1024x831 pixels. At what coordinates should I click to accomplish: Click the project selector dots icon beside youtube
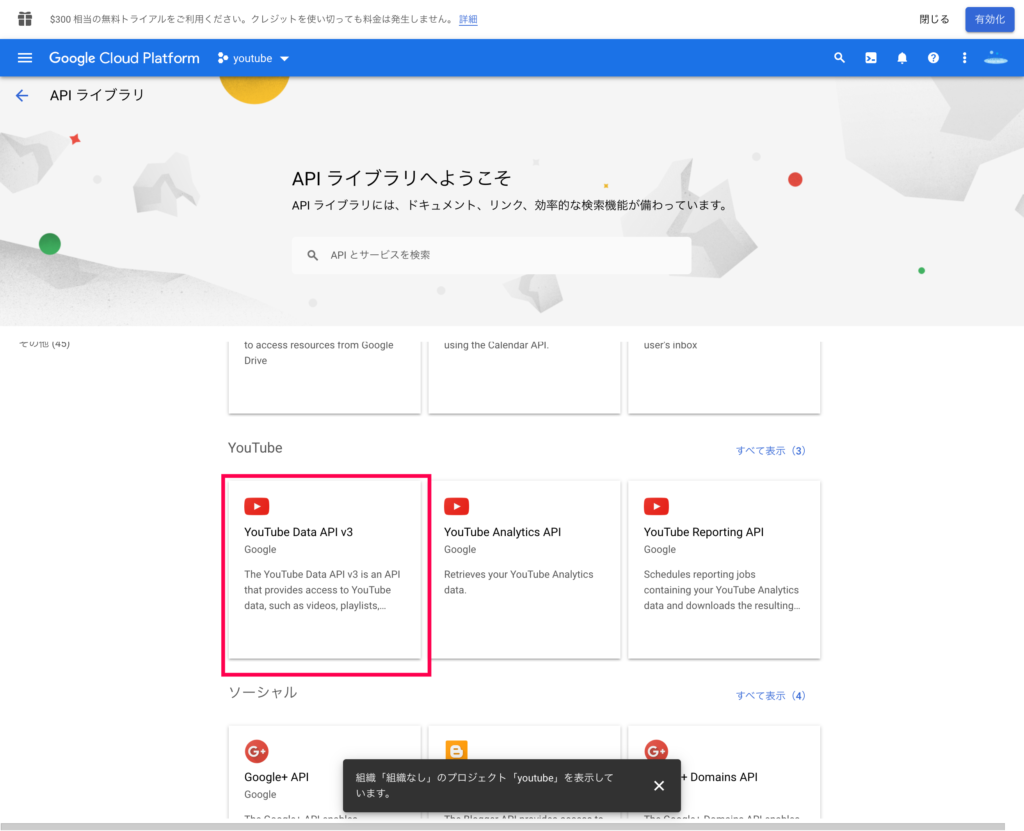coord(223,58)
